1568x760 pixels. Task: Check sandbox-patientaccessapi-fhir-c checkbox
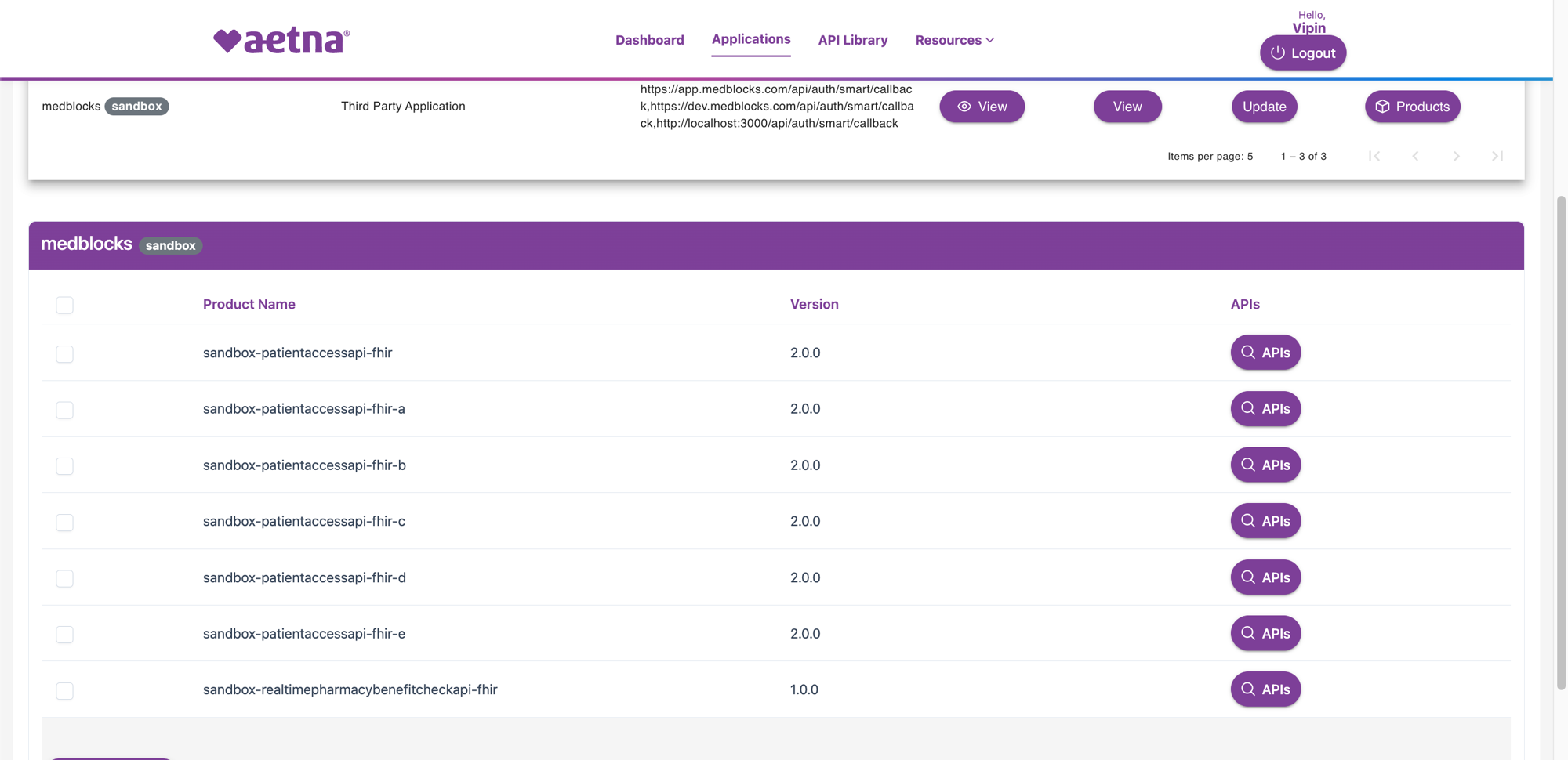click(64, 523)
